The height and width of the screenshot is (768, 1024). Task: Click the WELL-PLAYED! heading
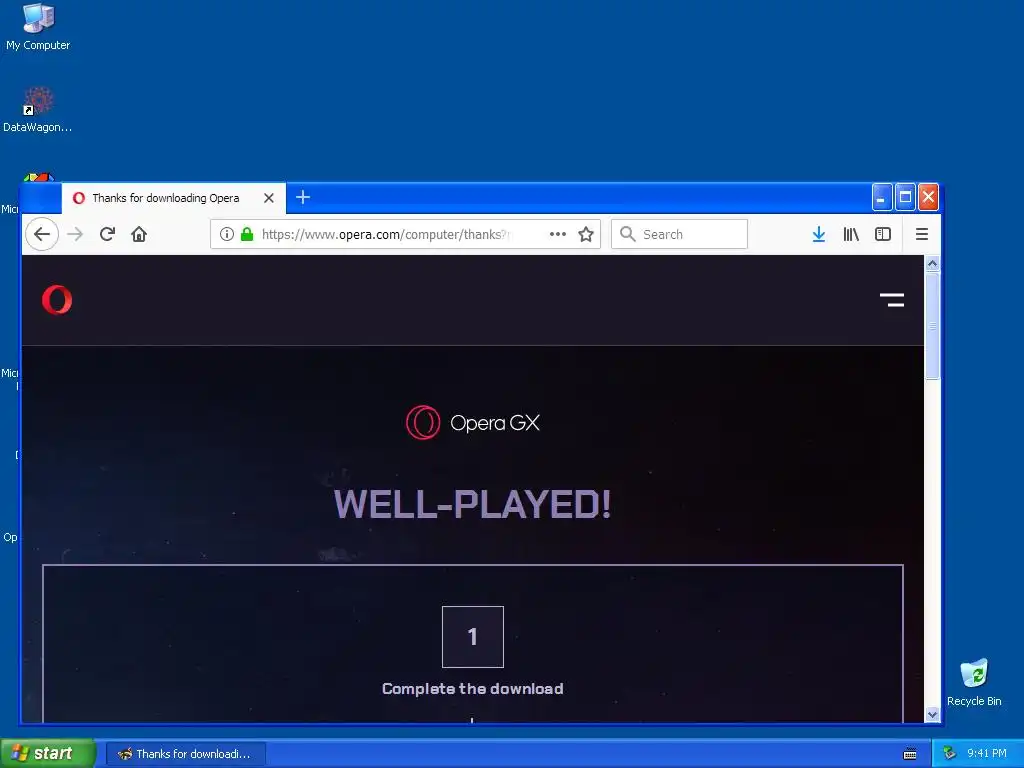point(472,504)
